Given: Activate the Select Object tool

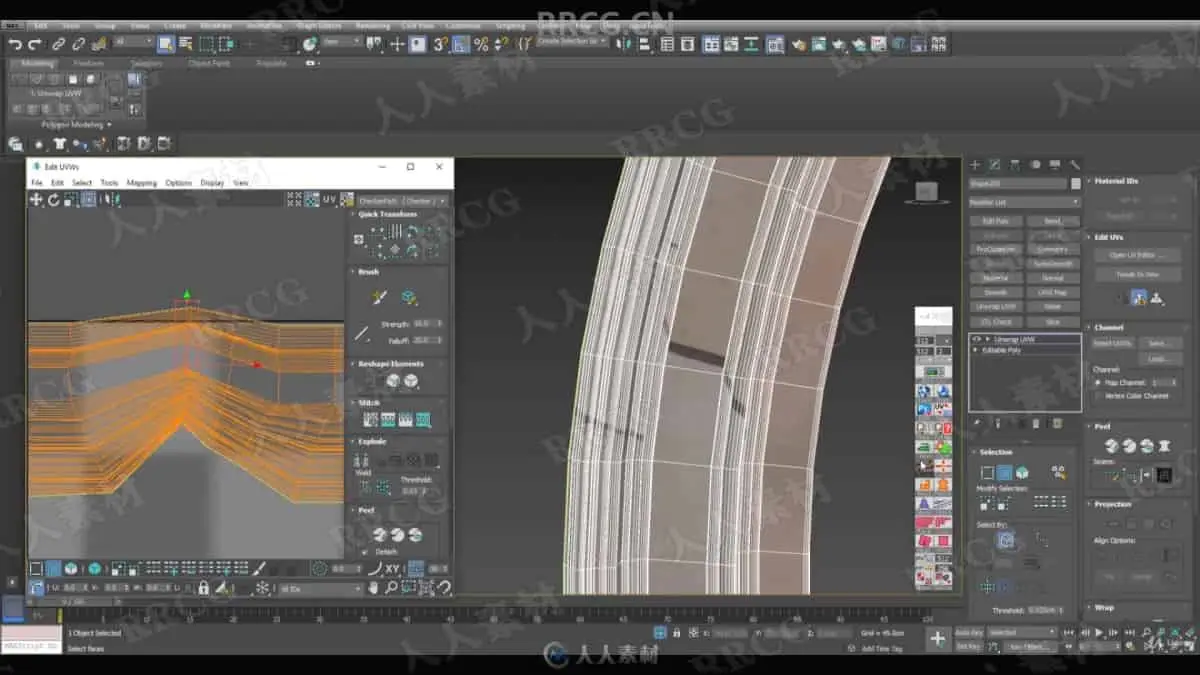Looking at the screenshot, I should [x=165, y=44].
